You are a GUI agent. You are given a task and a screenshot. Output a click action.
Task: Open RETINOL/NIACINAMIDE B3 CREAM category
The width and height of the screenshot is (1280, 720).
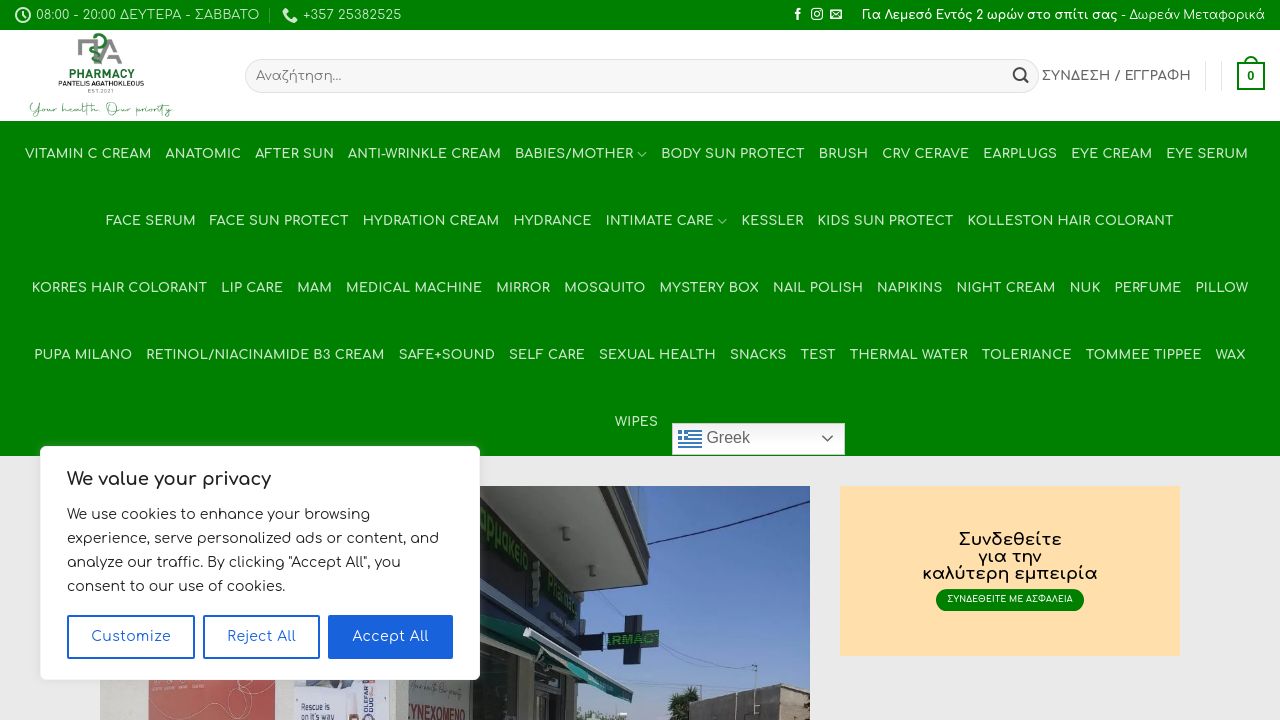(265, 355)
